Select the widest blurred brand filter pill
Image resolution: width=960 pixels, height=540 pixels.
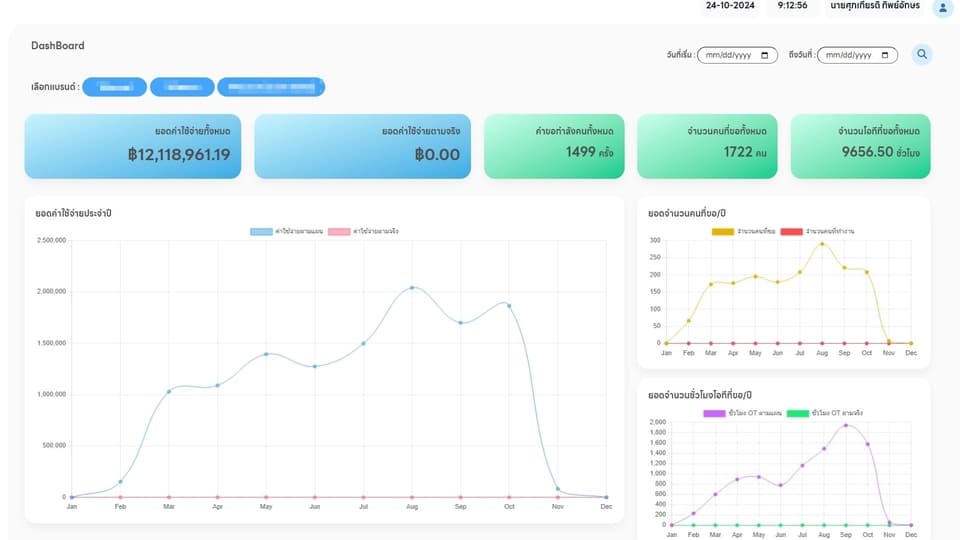pyautogui.click(x=271, y=87)
